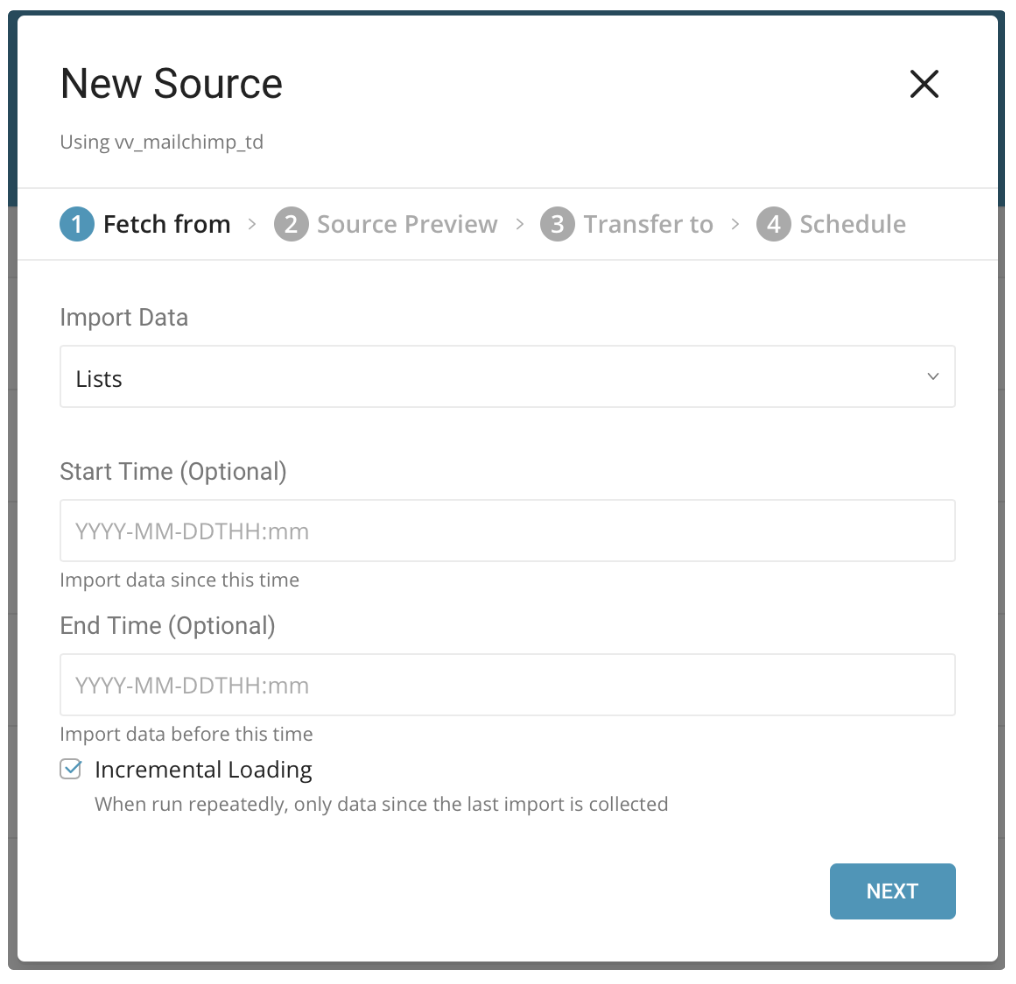
Task: Switch to the Source Preview step
Action: (x=407, y=224)
